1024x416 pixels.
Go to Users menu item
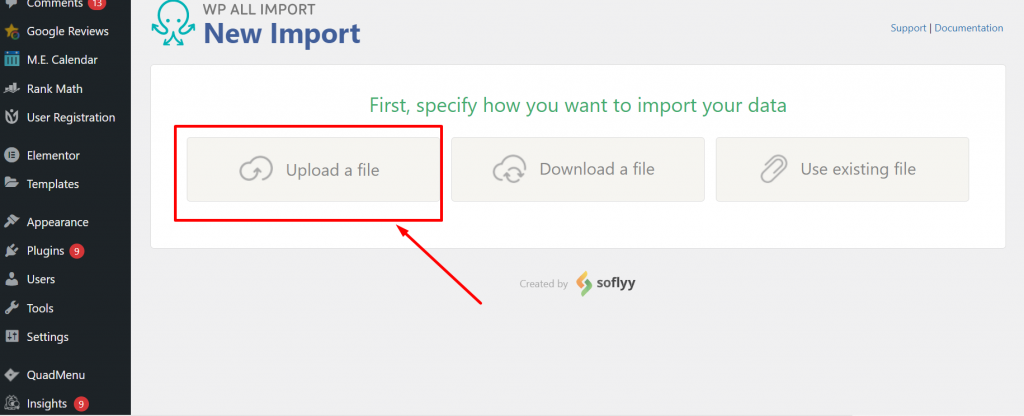pos(41,279)
